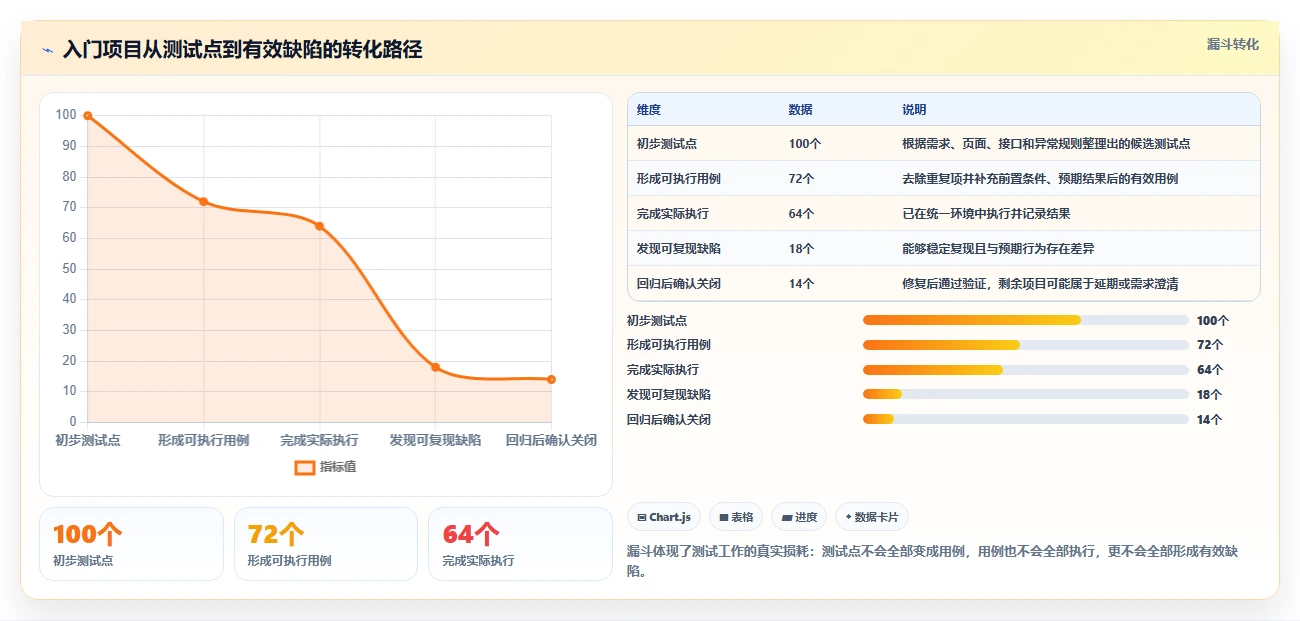
Task: Click the y-axis label 50
Action: point(69,269)
